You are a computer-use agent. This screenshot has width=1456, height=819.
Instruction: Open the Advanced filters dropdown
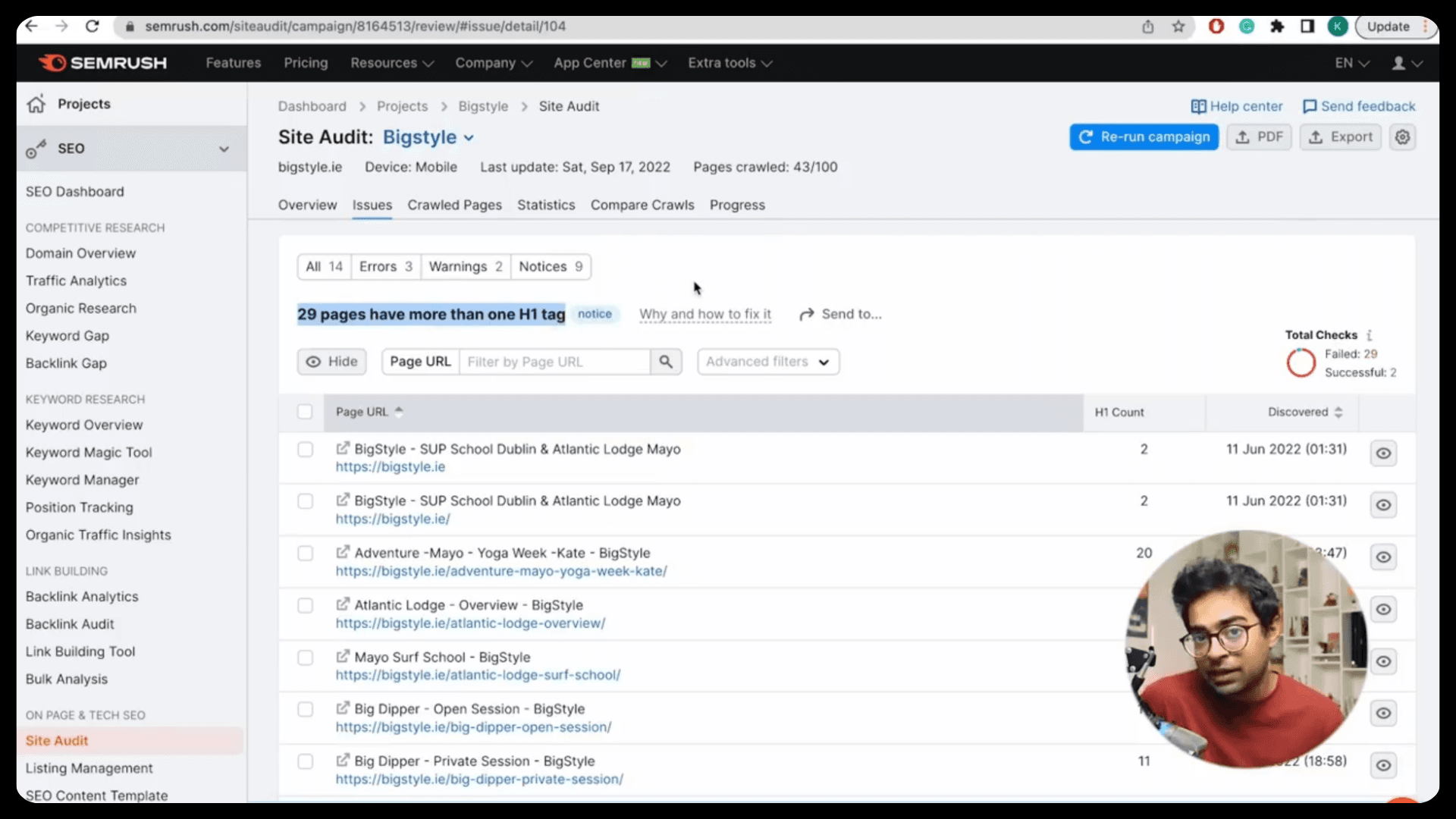tap(768, 362)
